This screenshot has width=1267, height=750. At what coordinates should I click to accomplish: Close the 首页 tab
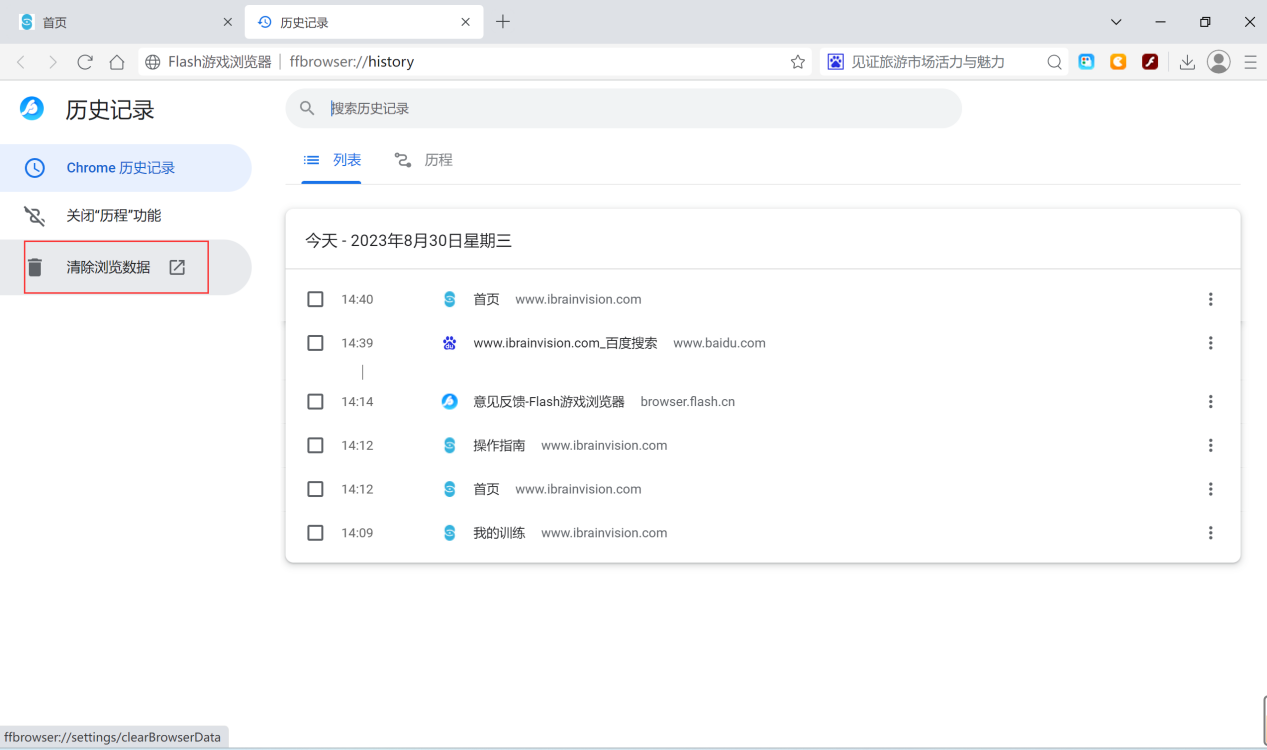[x=227, y=22]
